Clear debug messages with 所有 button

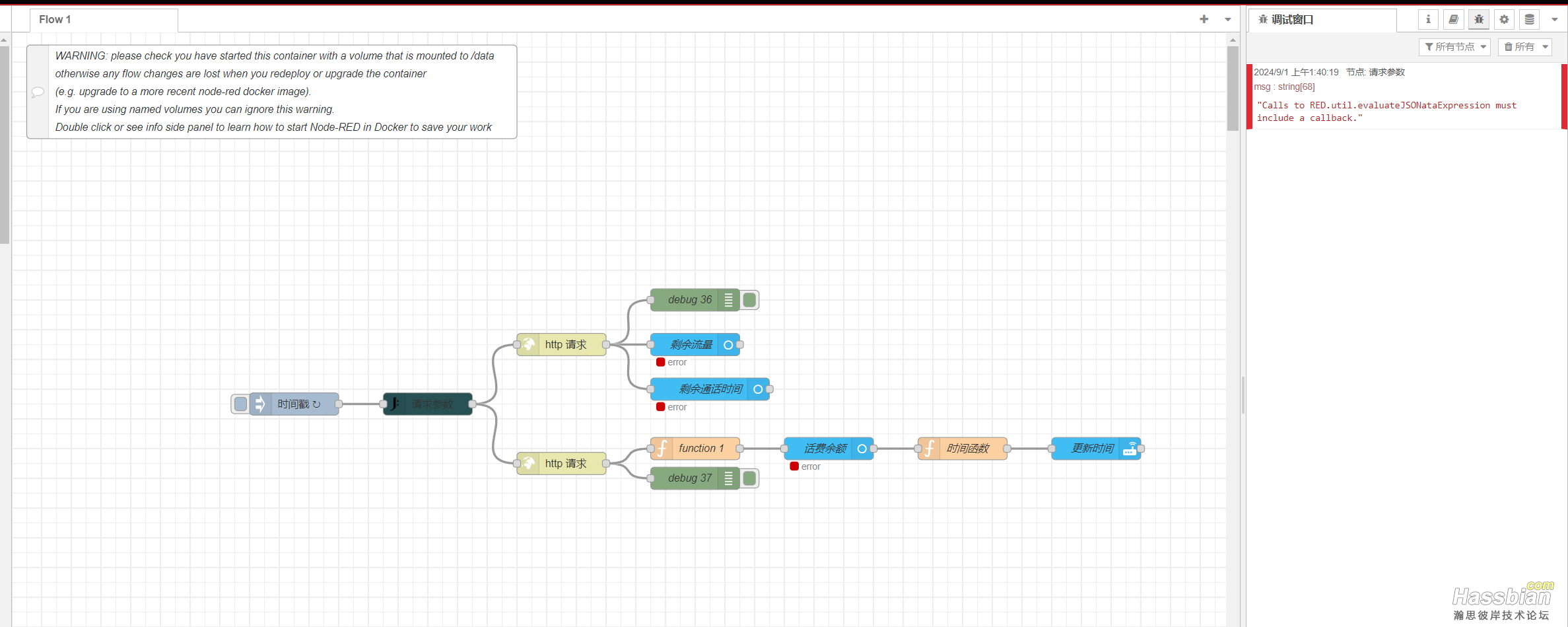pyautogui.click(x=1519, y=47)
